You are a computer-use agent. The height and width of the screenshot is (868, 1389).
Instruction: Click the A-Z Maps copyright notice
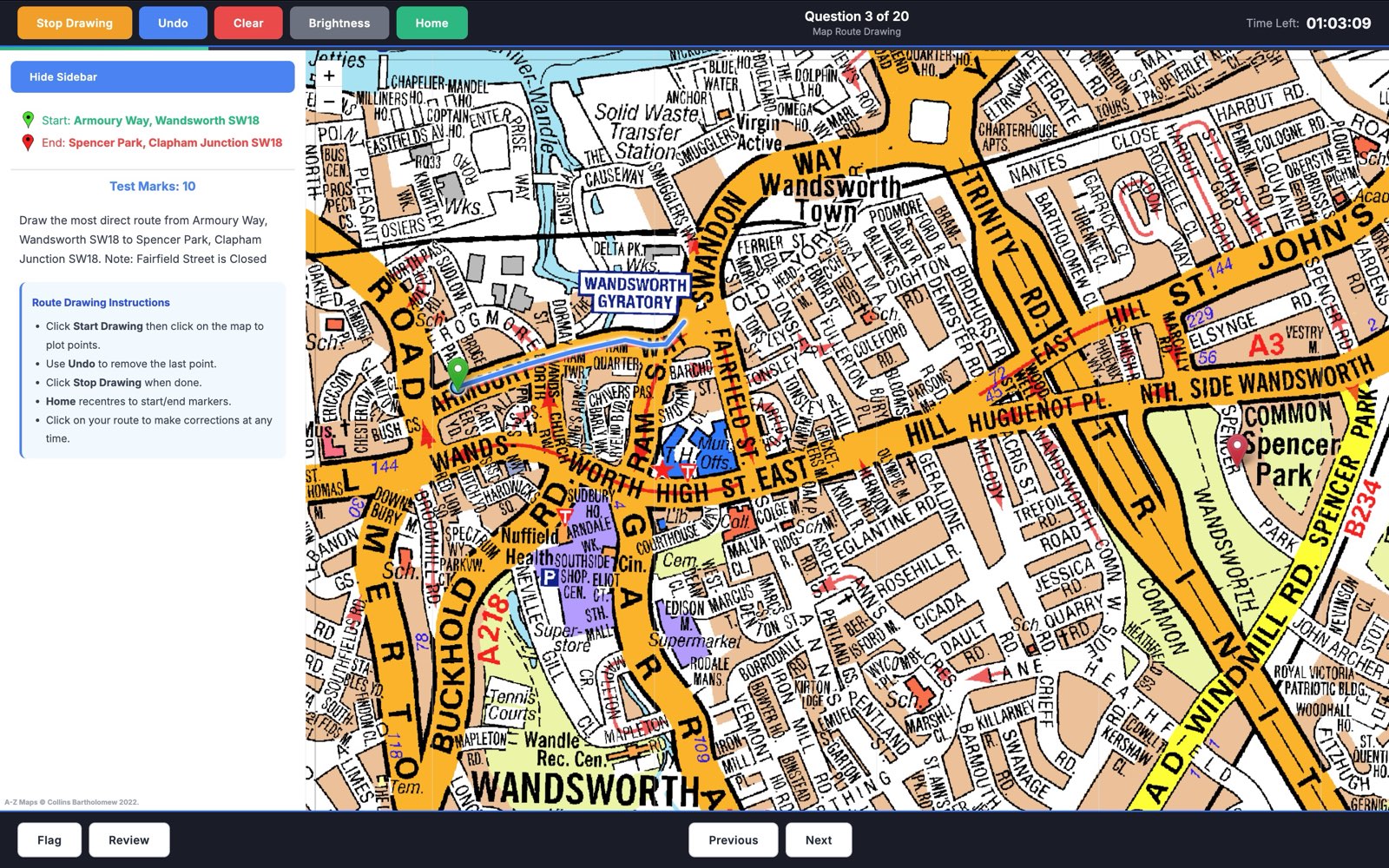71,802
